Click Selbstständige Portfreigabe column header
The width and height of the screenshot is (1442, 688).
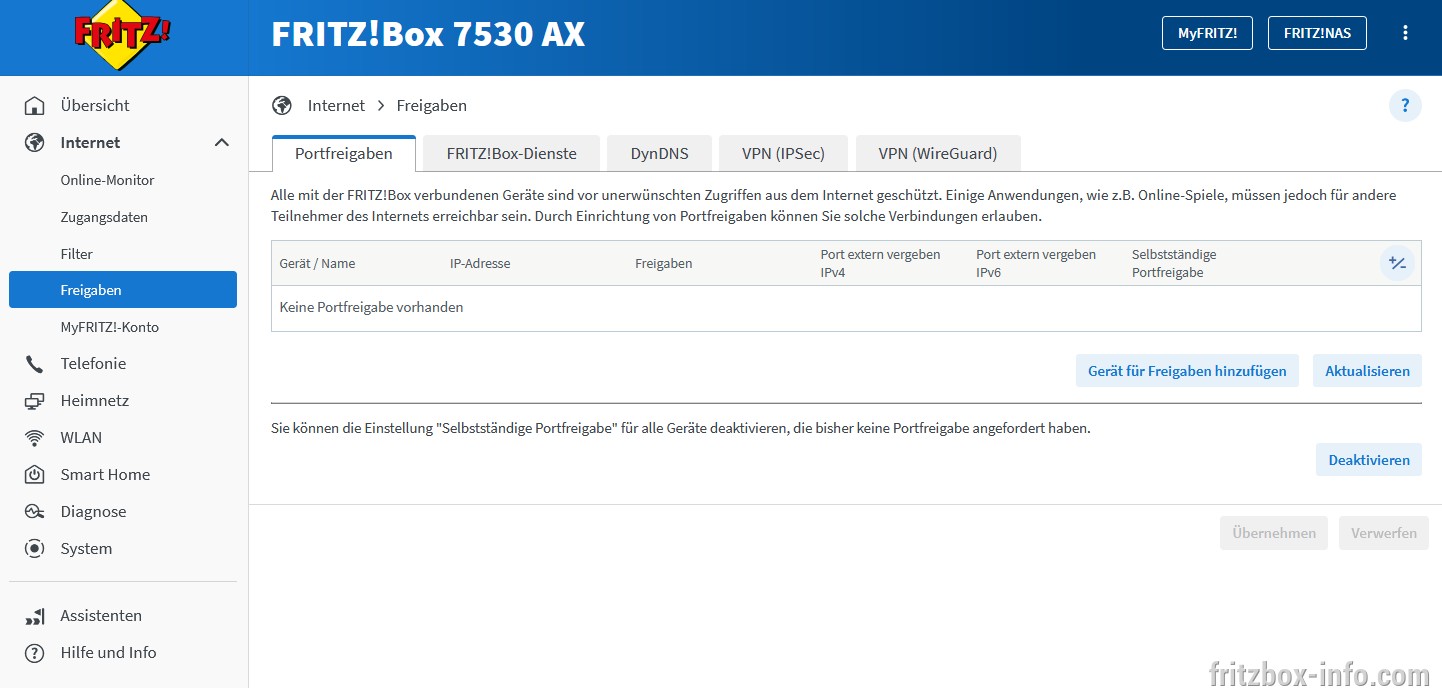click(1174, 263)
